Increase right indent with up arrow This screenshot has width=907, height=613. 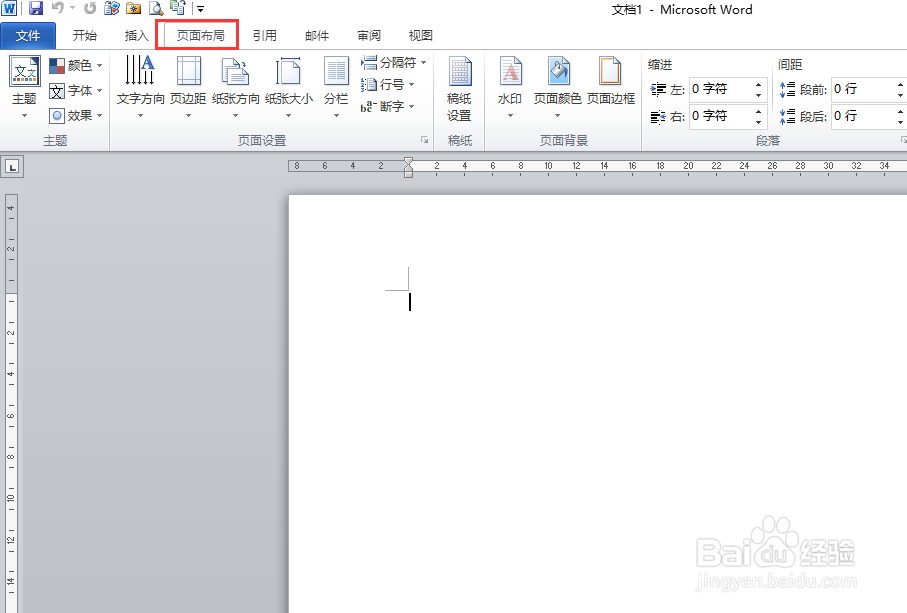tap(758, 111)
